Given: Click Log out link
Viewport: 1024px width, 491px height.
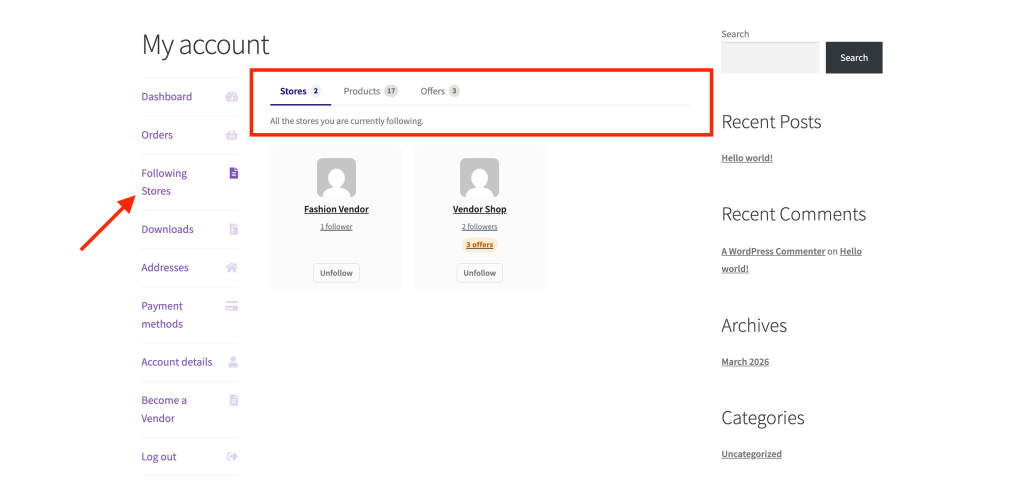Looking at the screenshot, I should [x=159, y=456].
